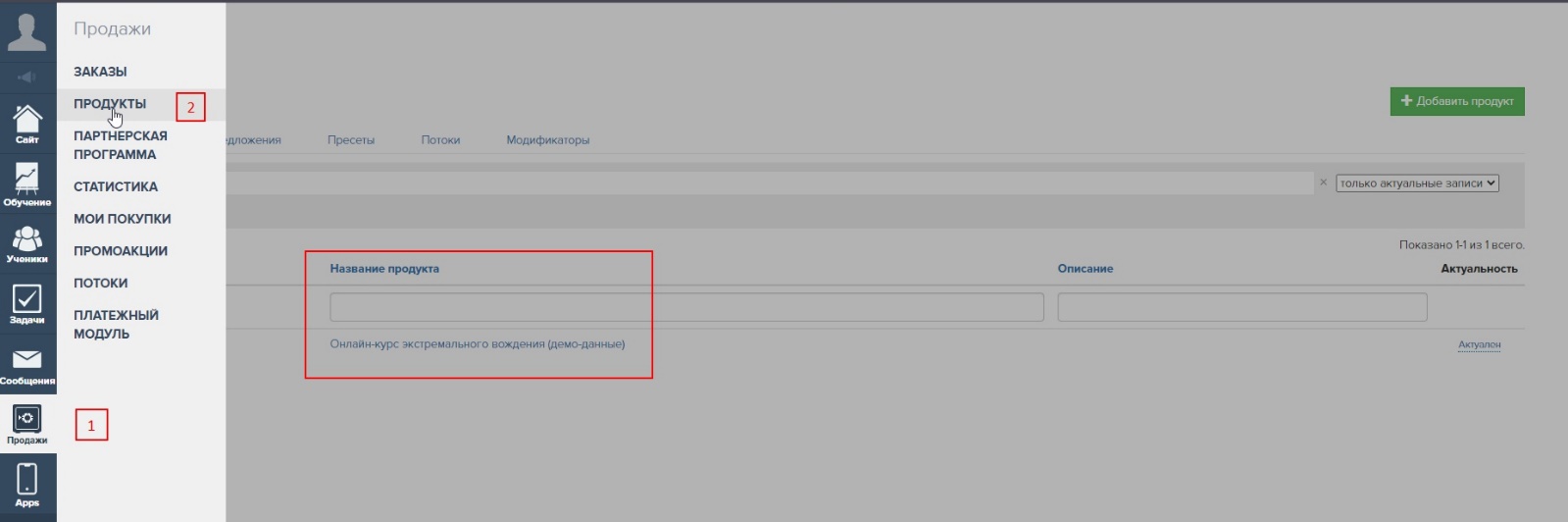Clear the search with the × icon

click(x=1323, y=183)
